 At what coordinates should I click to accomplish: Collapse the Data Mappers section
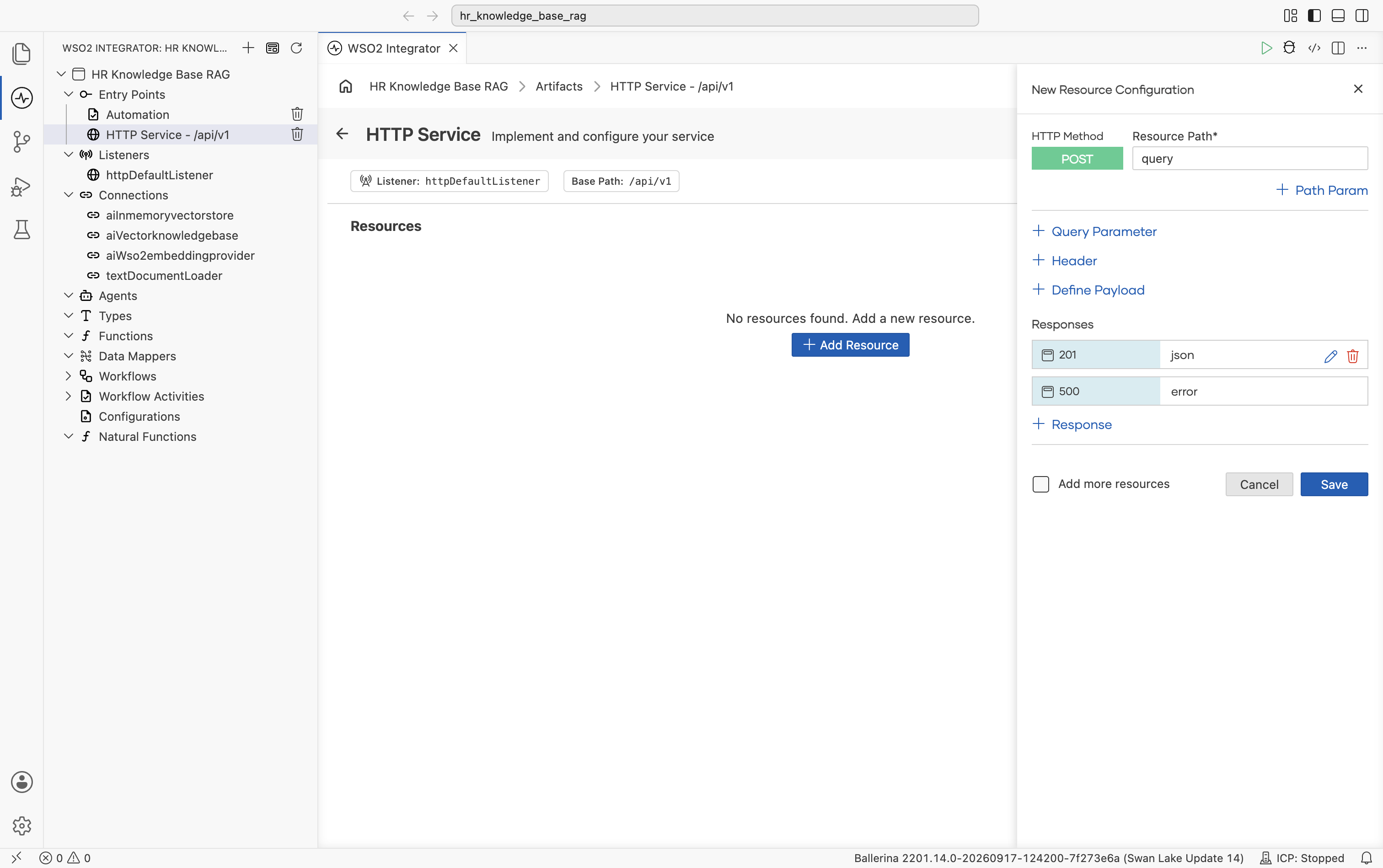[68, 356]
